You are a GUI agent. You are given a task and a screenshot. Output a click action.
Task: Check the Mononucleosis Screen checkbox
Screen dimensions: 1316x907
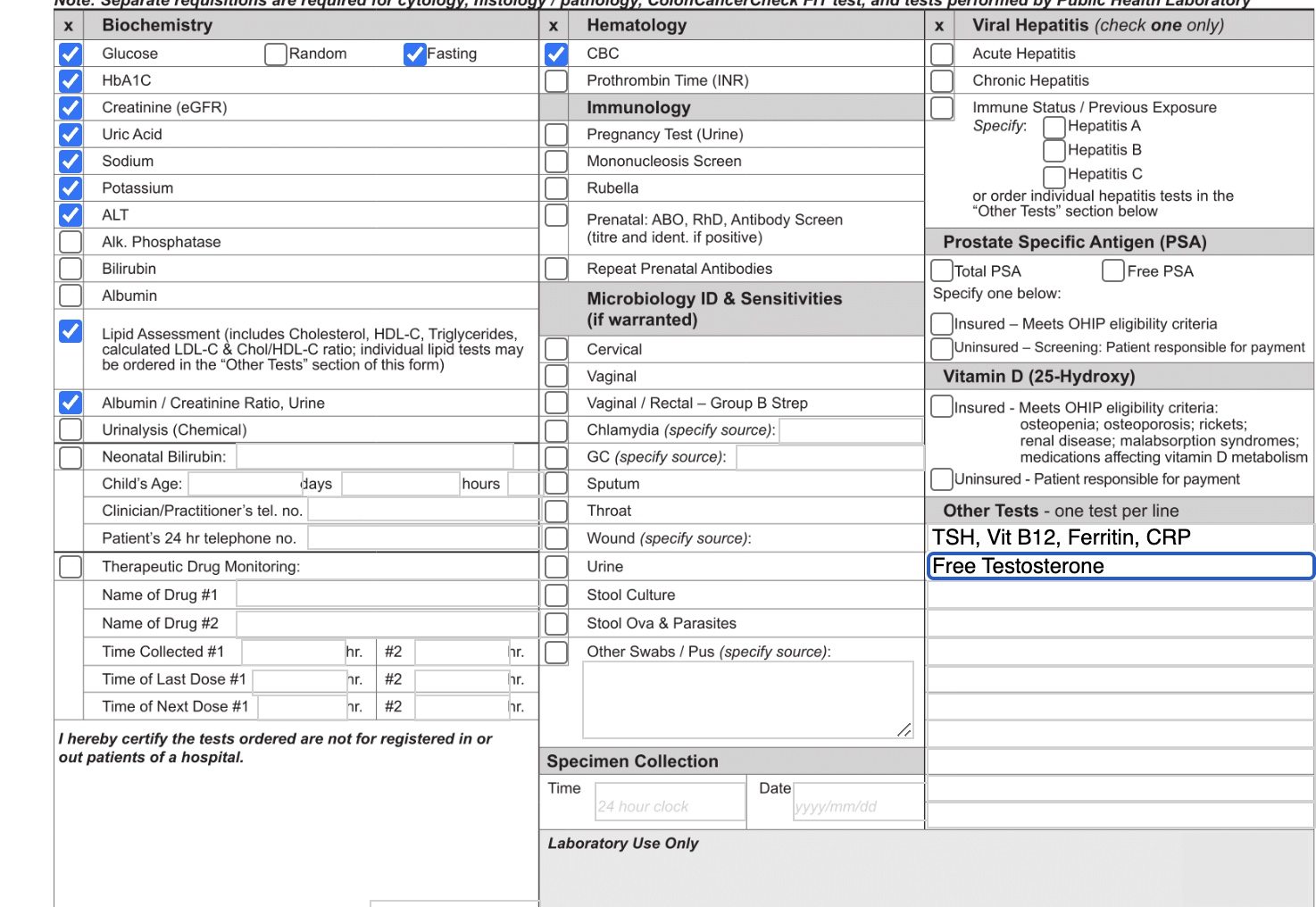[556, 162]
